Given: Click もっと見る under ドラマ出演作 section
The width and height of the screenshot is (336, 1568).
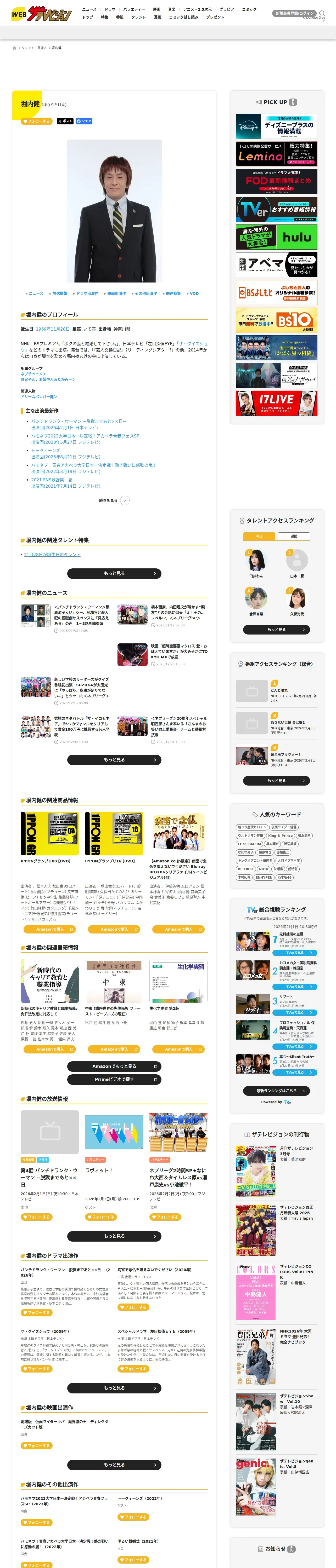Looking at the screenshot, I should point(114,1388).
